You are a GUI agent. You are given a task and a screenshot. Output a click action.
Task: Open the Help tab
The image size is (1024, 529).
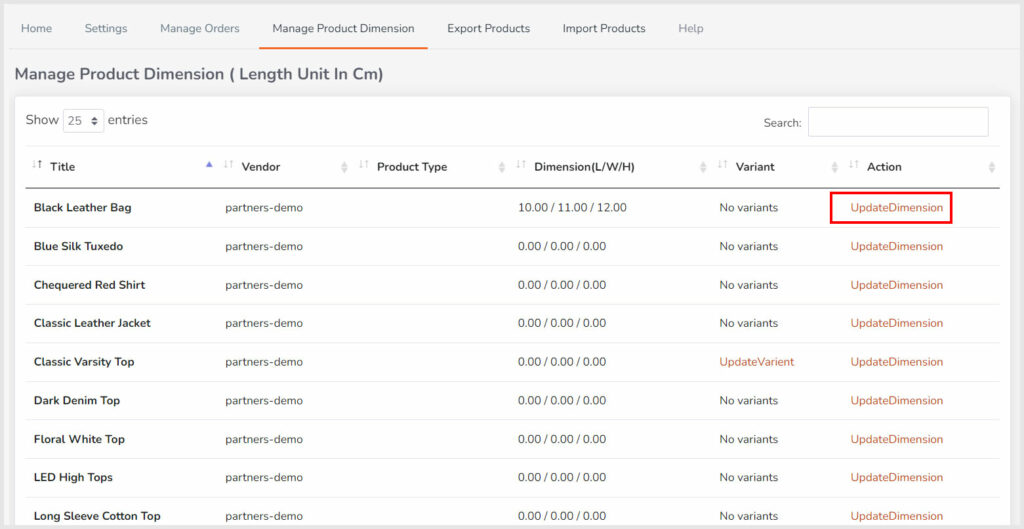pos(690,28)
